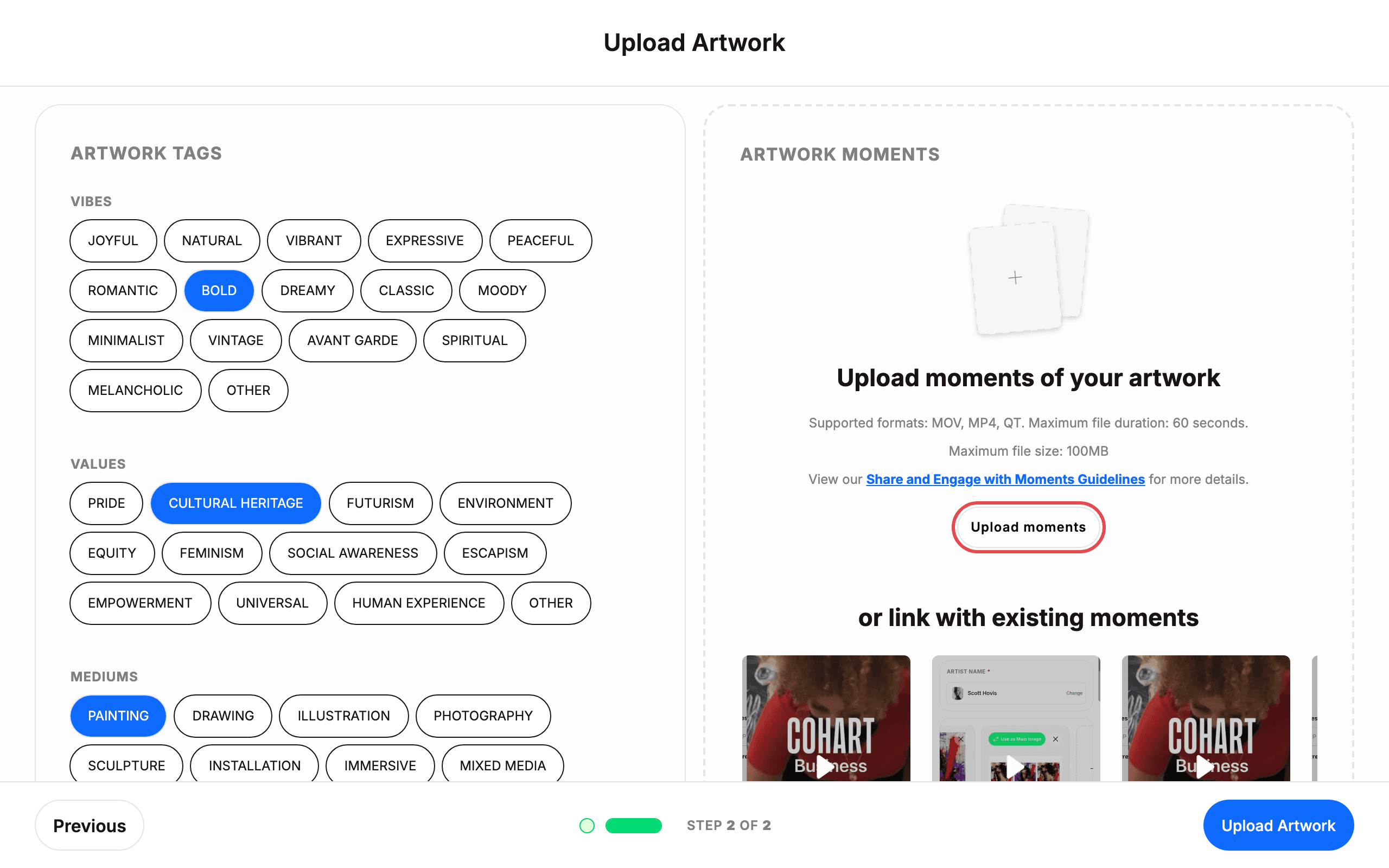The image size is (1389, 868).
Task: Select the MIXED MEDIA medium tag
Action: pyautogui.click(x=502, y=766)
